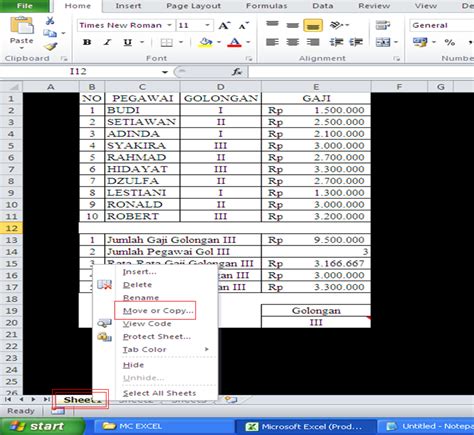Click the Decrease Indent icon

point(336,42)
